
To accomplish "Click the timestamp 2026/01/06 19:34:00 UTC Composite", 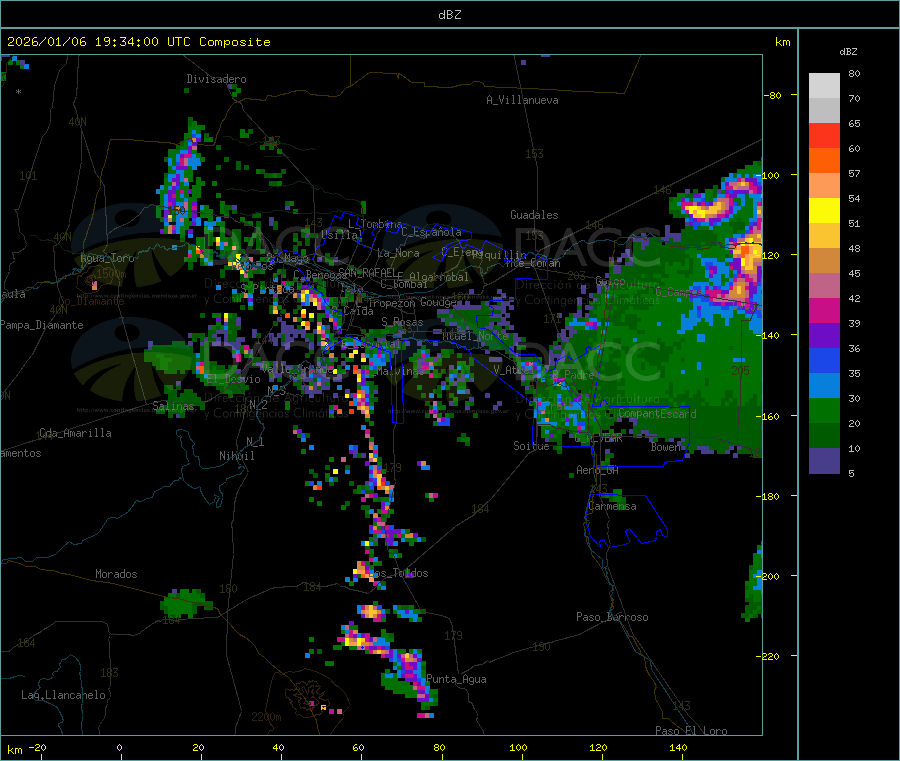I will click(138, 42).
